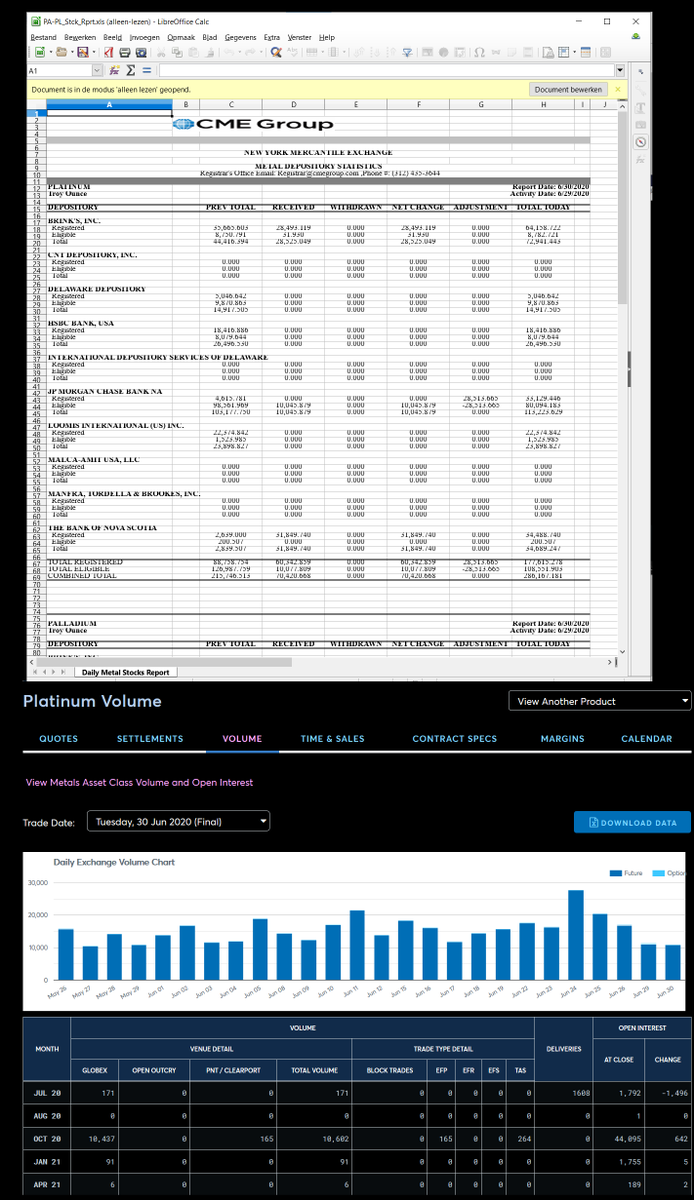Open the Function Wizard fx icon
This screenshot has height=1200, width=694.
tap(114, 71)
